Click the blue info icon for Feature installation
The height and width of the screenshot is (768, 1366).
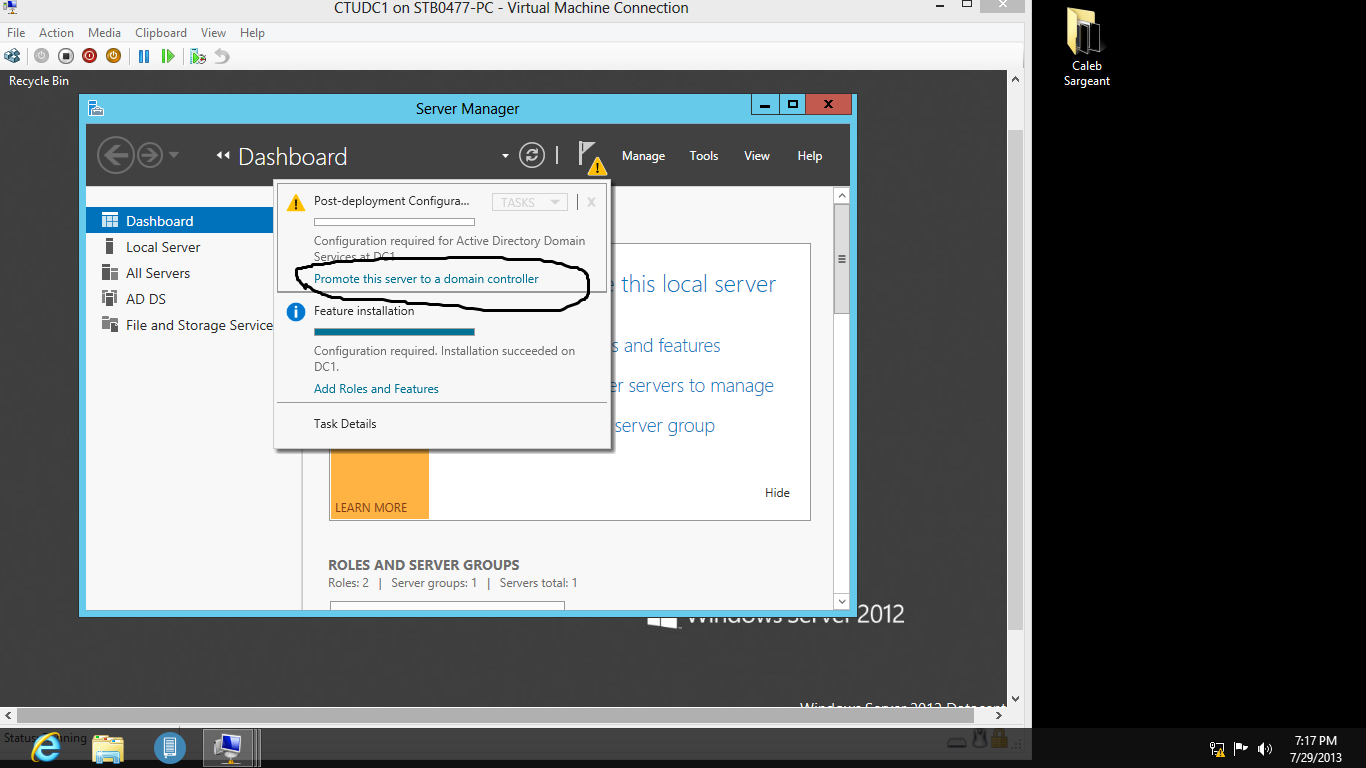point(296,312)
